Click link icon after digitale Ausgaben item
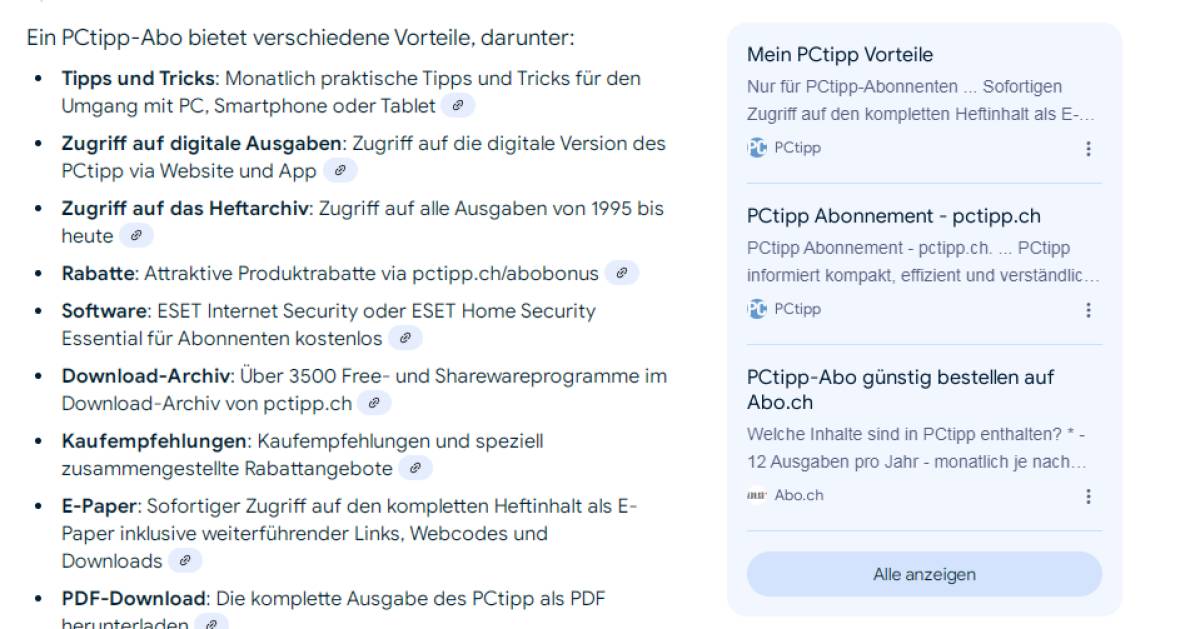This screenshot has height=629, width=1200. pyautogui.click(x=340, y=171)
